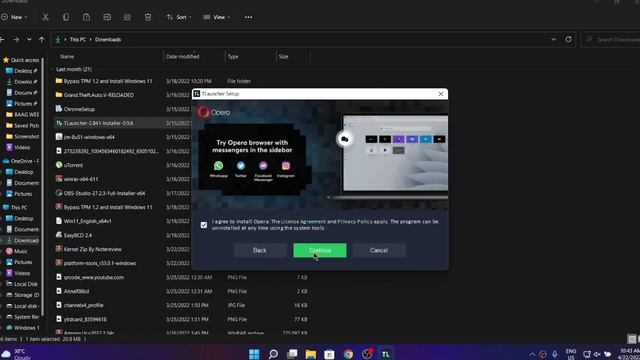640x360 pixels.
Task: Collapse the Last month (21) group
Action: click(x=74, y=69)
